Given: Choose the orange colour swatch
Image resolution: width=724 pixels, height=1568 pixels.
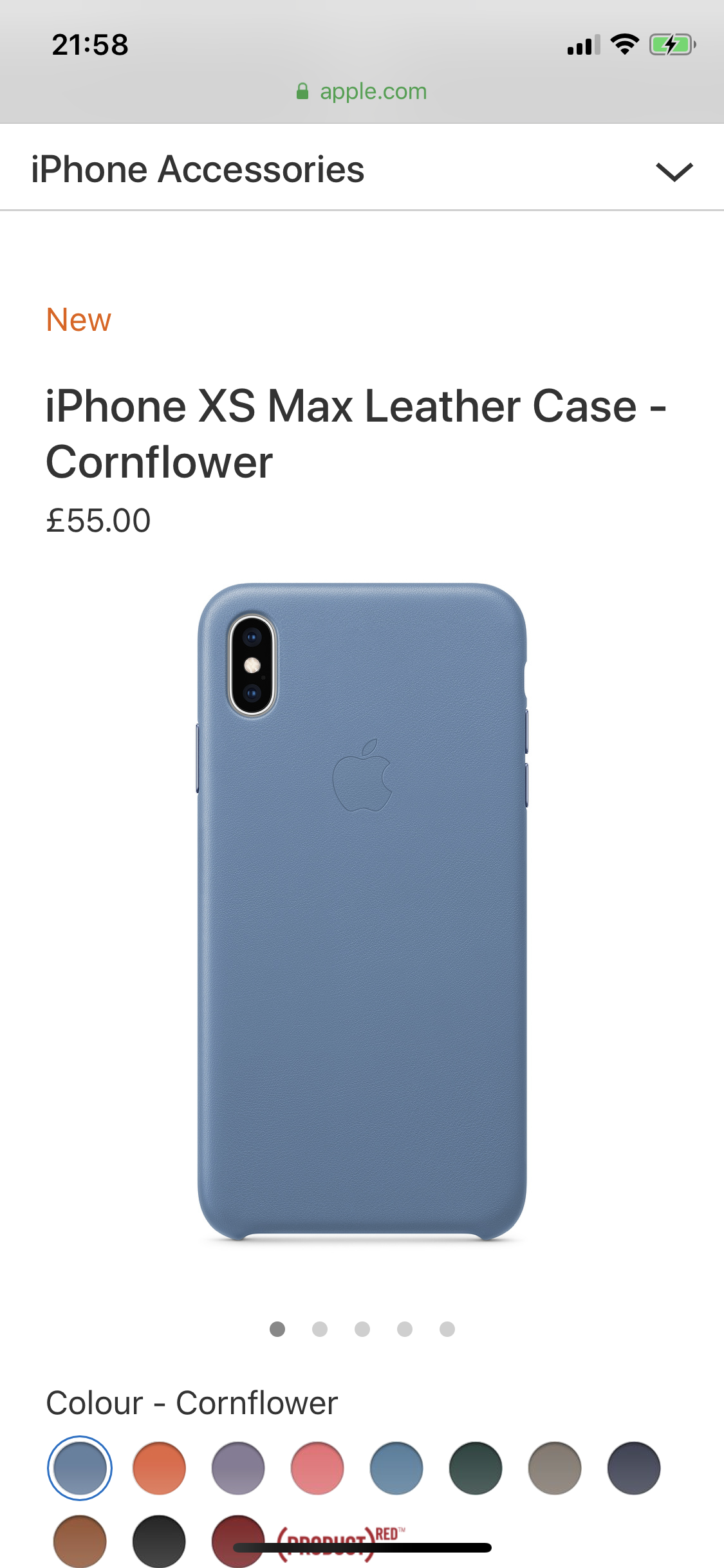Looking at the screenshot, I should point(159,1468).
